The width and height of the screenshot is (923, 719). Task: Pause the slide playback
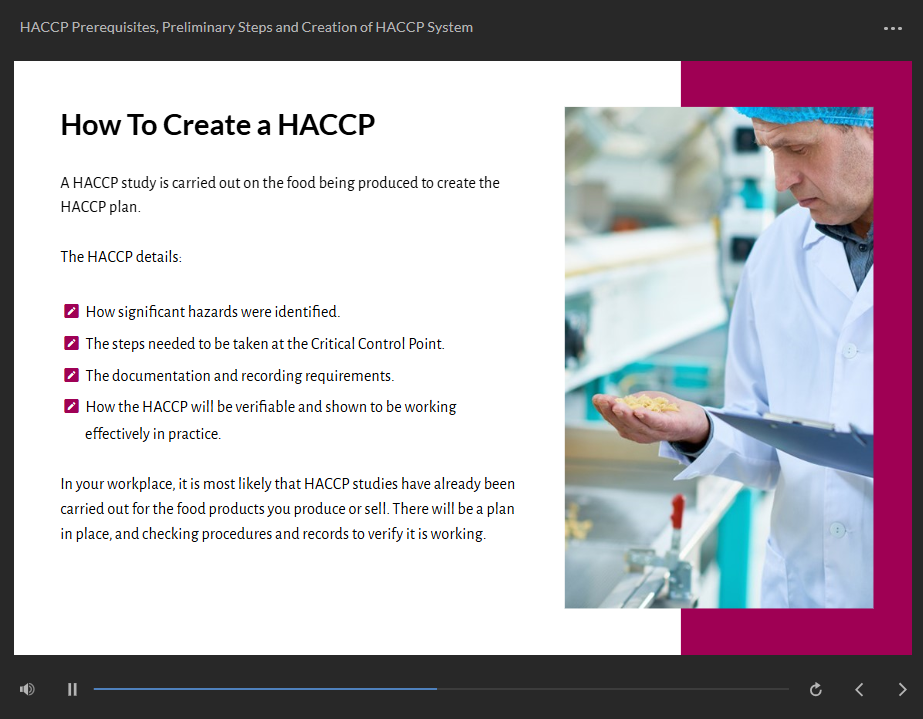click(x=72, y=689)
